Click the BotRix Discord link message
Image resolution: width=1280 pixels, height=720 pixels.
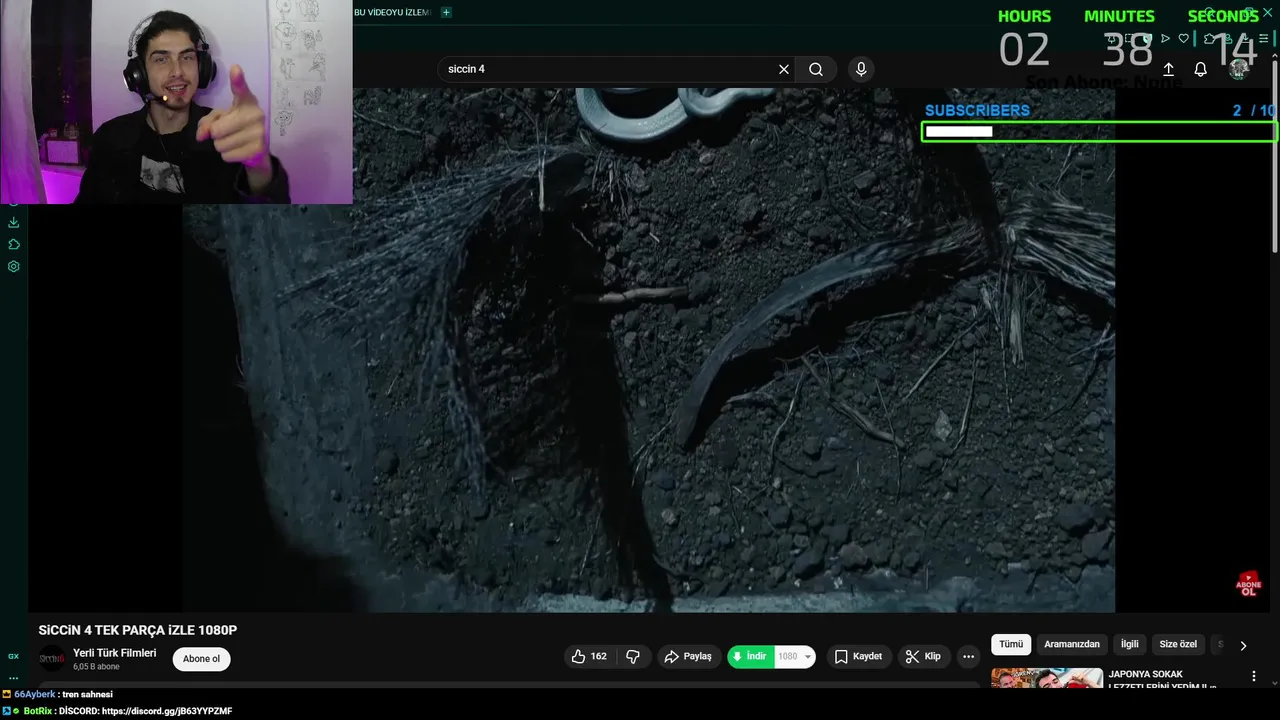[x=145, y=711]
